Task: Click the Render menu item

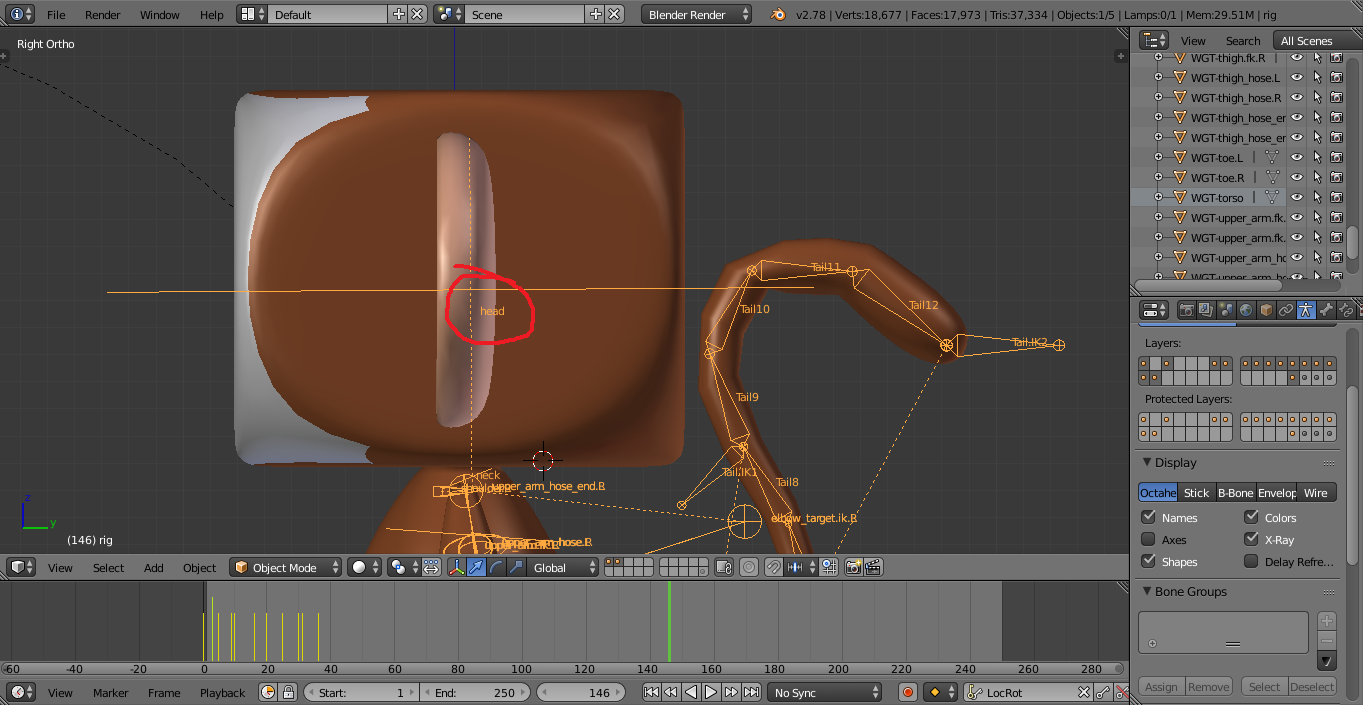Action: pyautogui.click(x=102, y=15)
